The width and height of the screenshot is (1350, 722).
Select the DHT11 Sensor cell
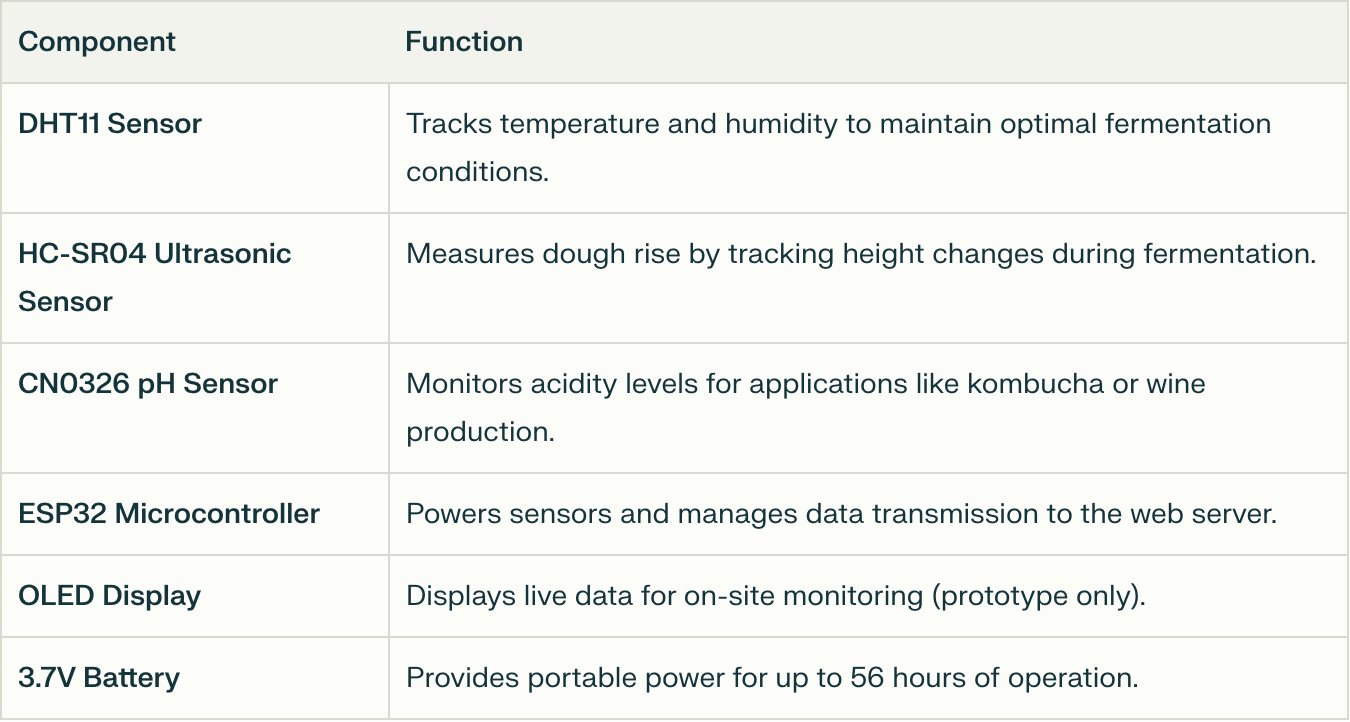click(110, 124)
